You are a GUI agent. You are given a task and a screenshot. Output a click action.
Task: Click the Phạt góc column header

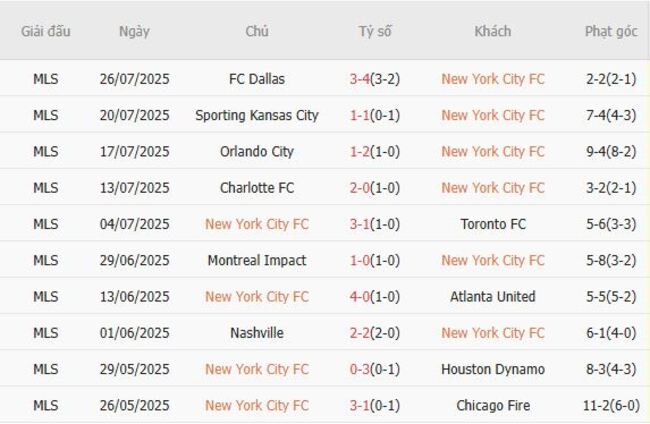(611, 31)
